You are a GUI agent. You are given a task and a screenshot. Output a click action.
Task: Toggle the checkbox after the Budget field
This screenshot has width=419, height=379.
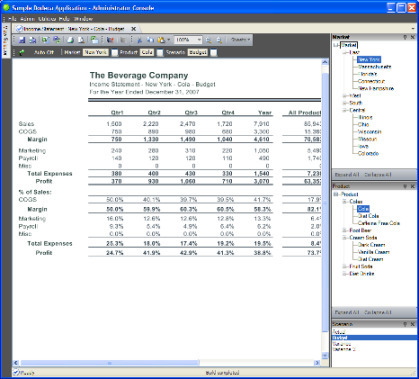214,53
